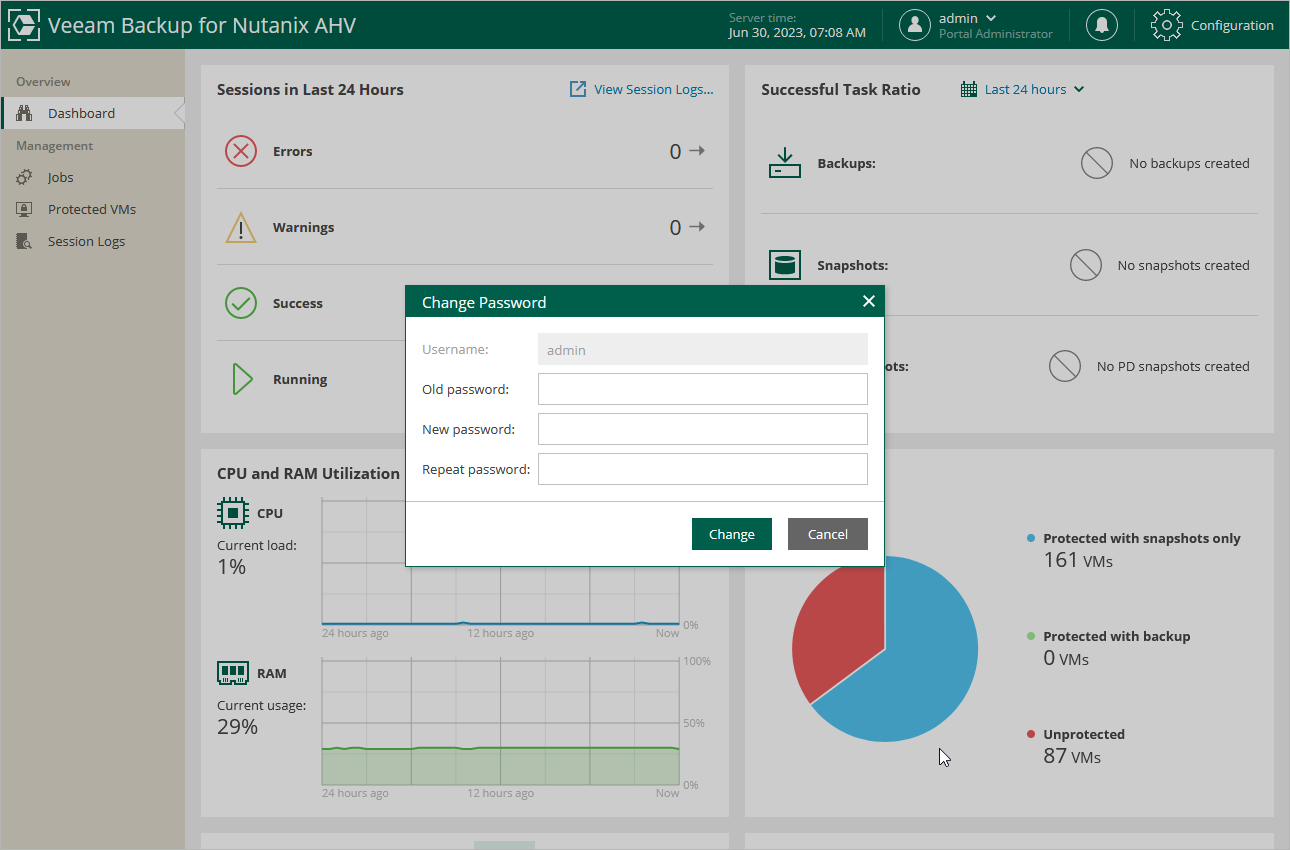Click the View Session Logs external link icon
Screen dimensions: 1290x850
pyautogui.click(x=578, y=89)
